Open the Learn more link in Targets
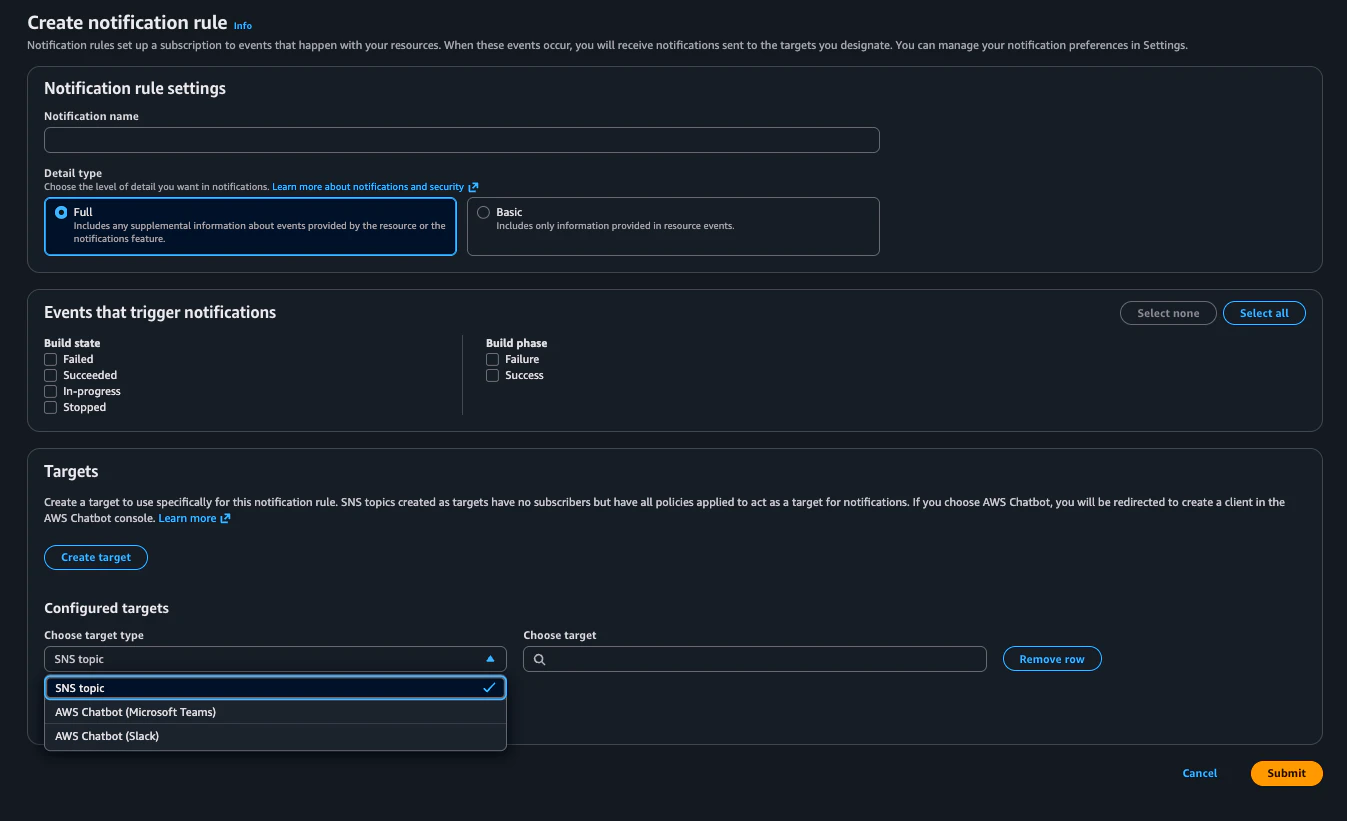The image size is (1347, 821). [187, 518]
